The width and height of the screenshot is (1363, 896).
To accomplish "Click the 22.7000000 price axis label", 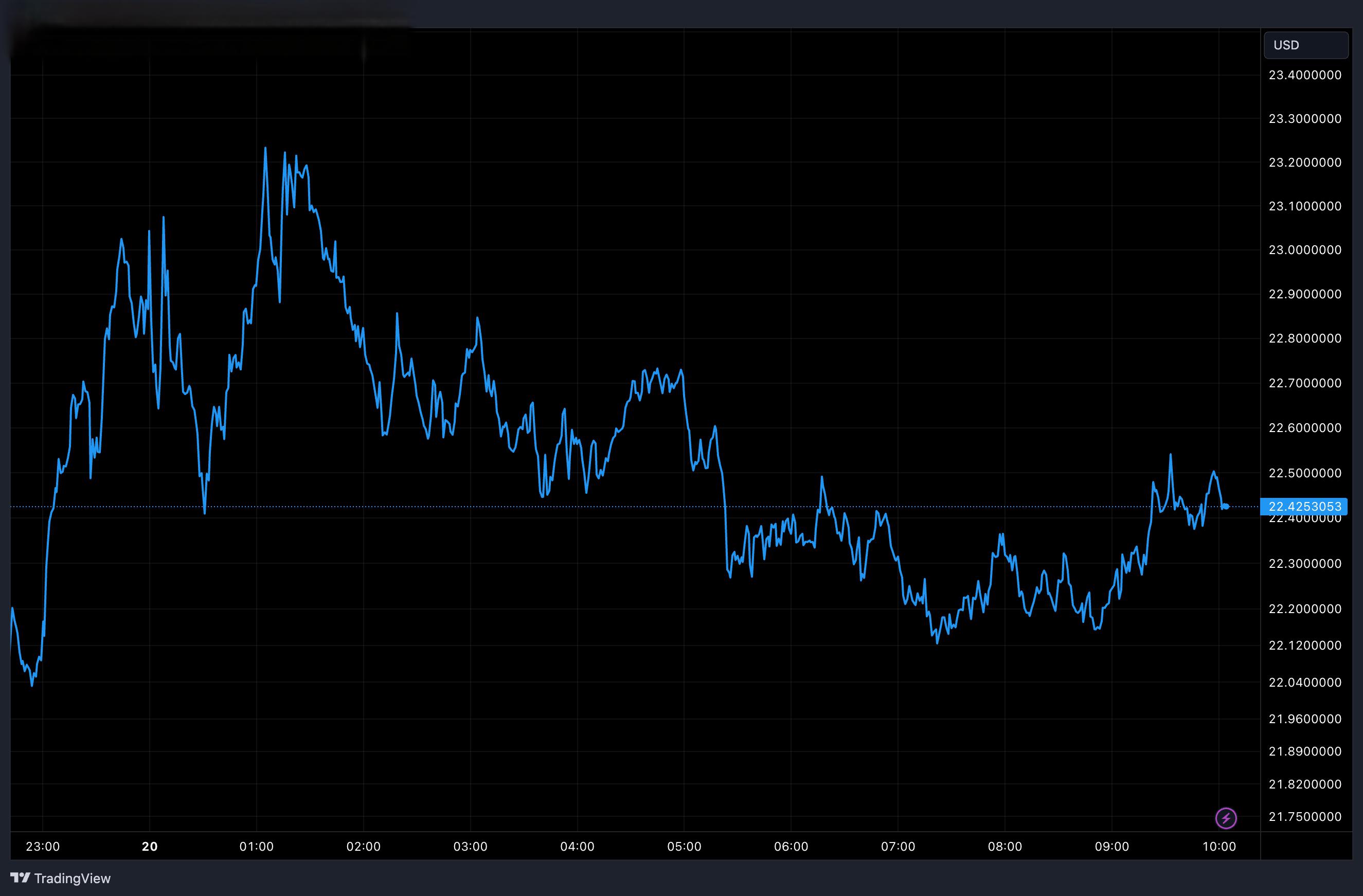I will [1304, 383].
